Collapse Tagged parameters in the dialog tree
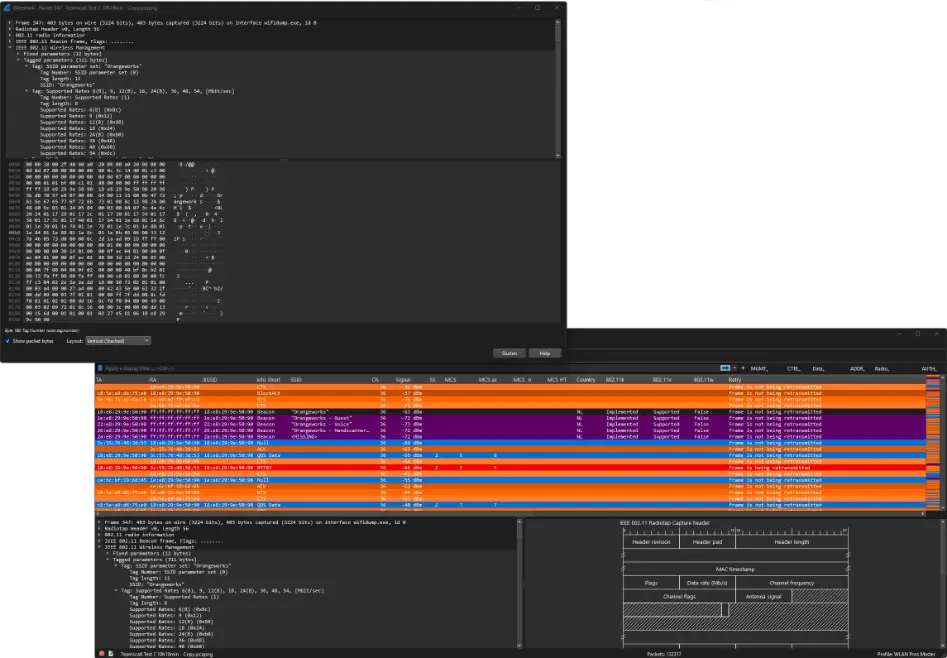Screen dimensions: 947x658 click(x=17, y=60)
